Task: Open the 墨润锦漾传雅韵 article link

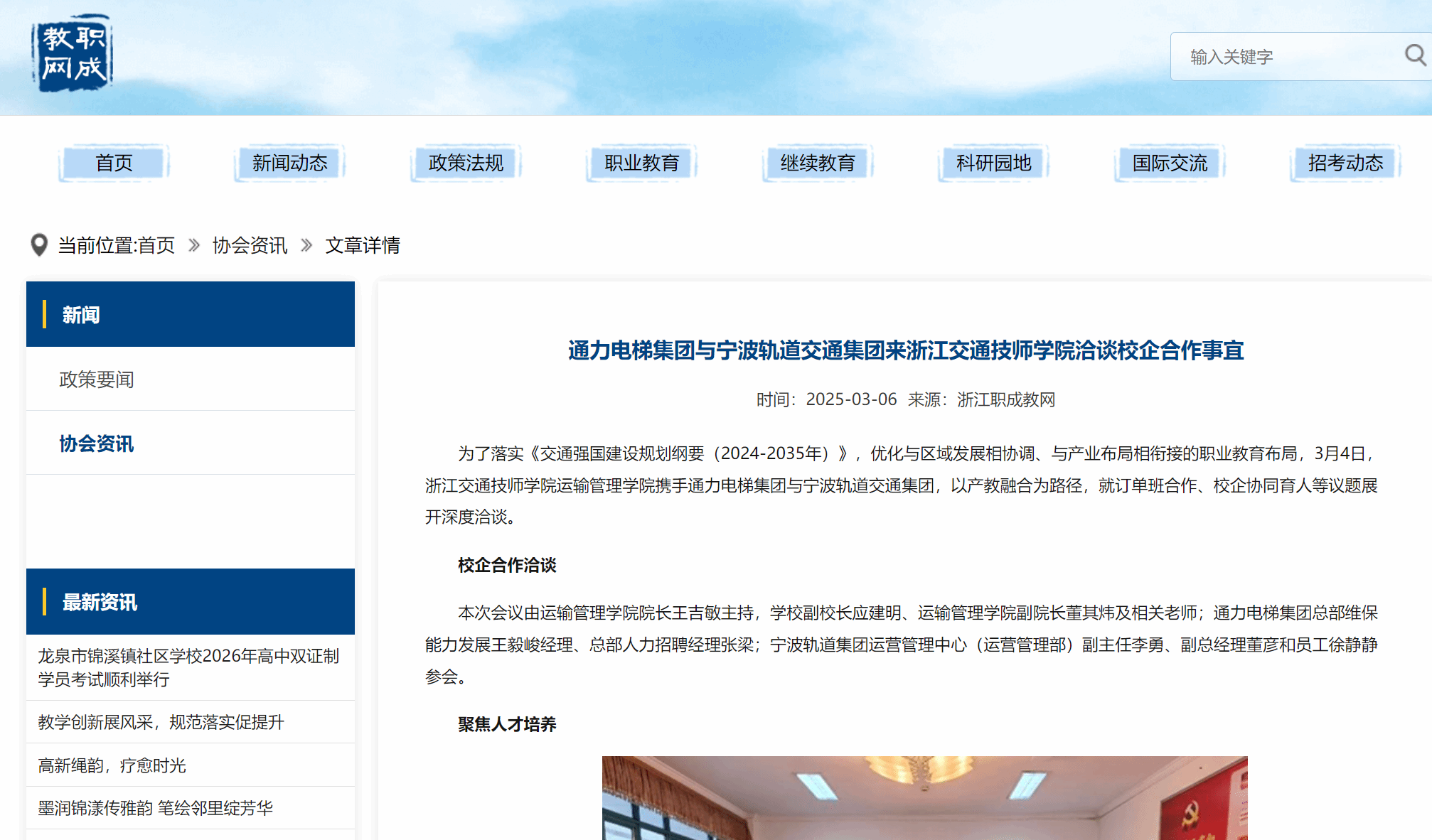Action: coord(155,808)
